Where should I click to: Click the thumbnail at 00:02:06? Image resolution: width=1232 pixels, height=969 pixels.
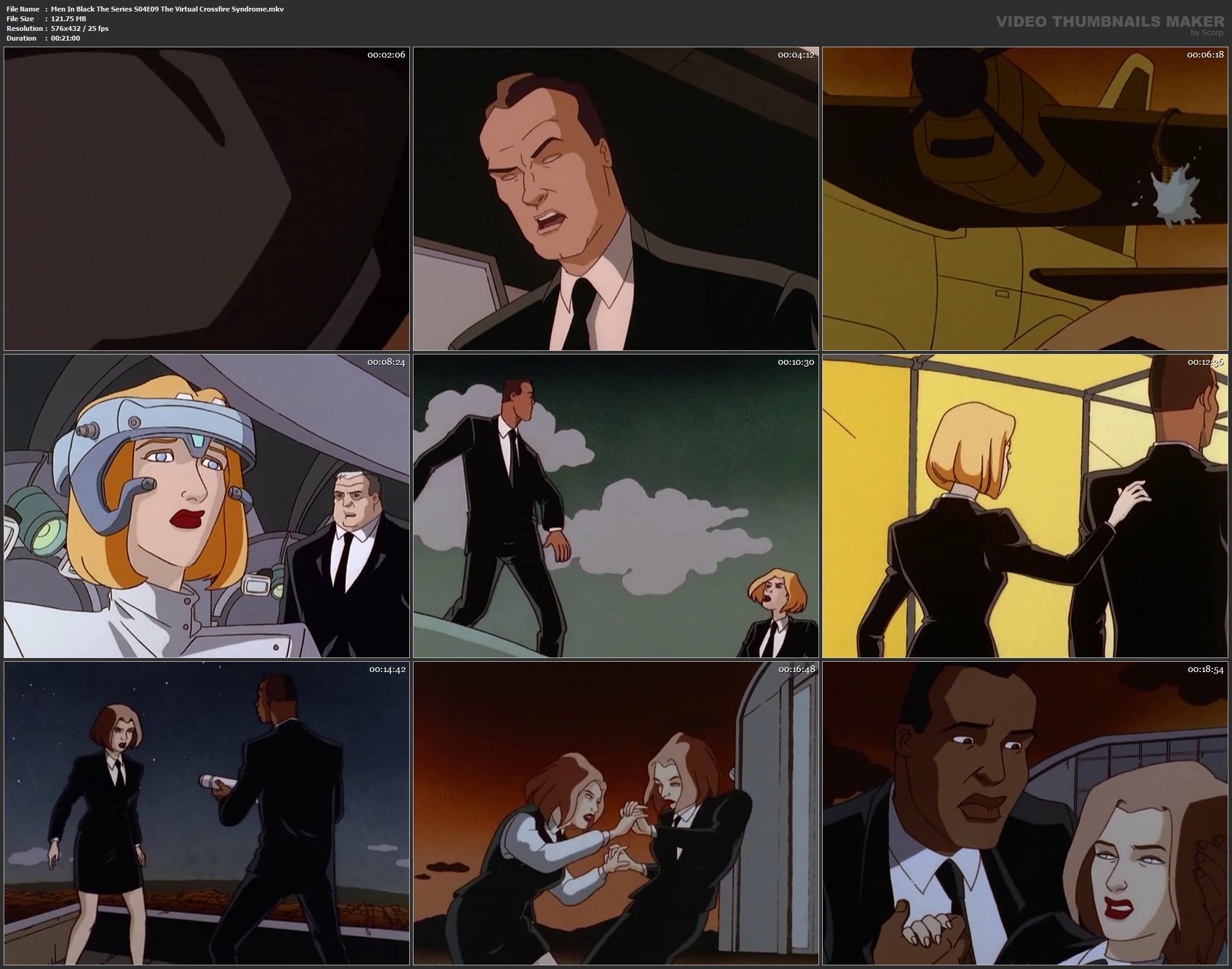click(206, 199)
